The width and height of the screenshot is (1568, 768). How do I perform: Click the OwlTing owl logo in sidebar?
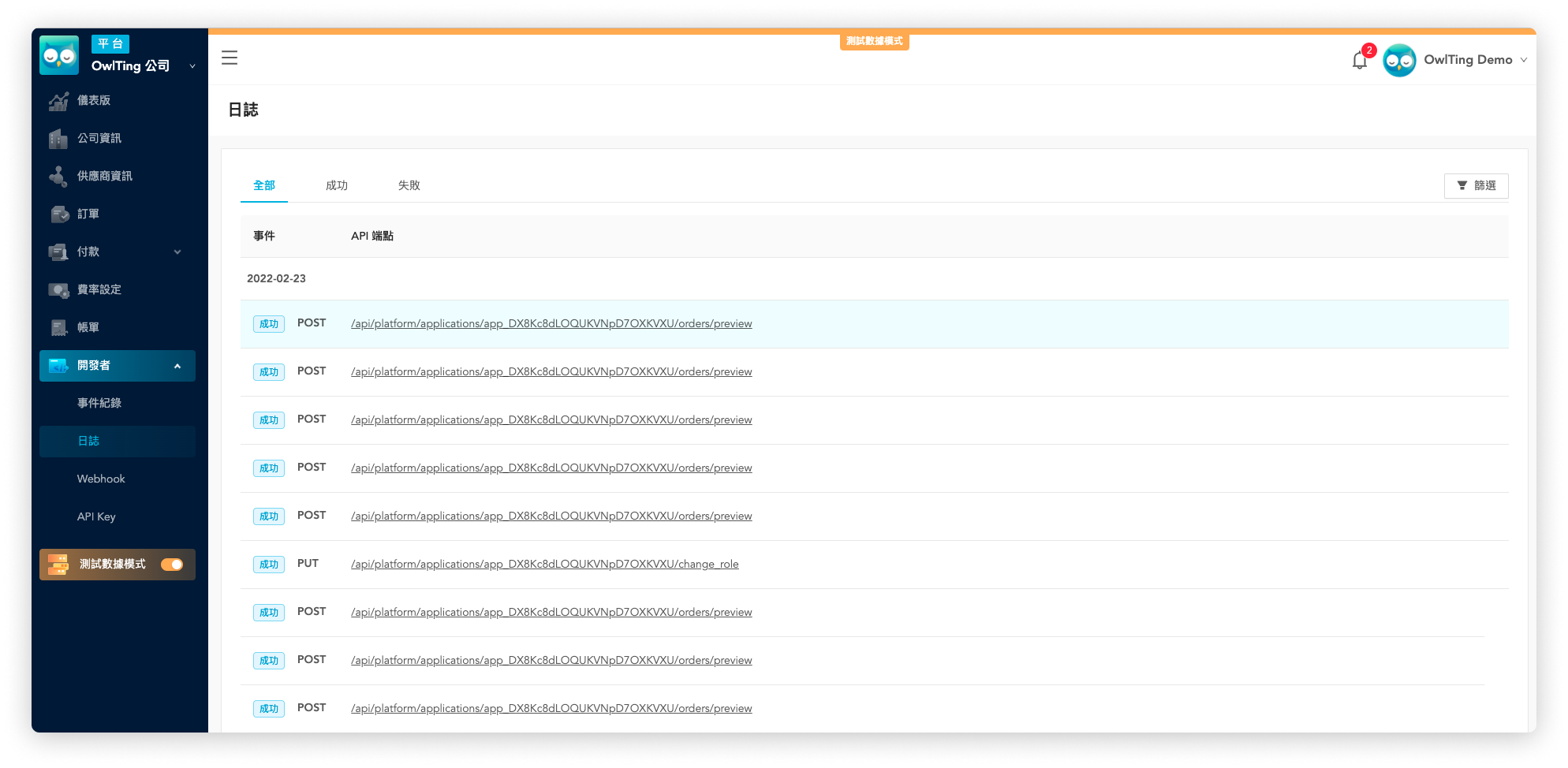click(59, 55)
